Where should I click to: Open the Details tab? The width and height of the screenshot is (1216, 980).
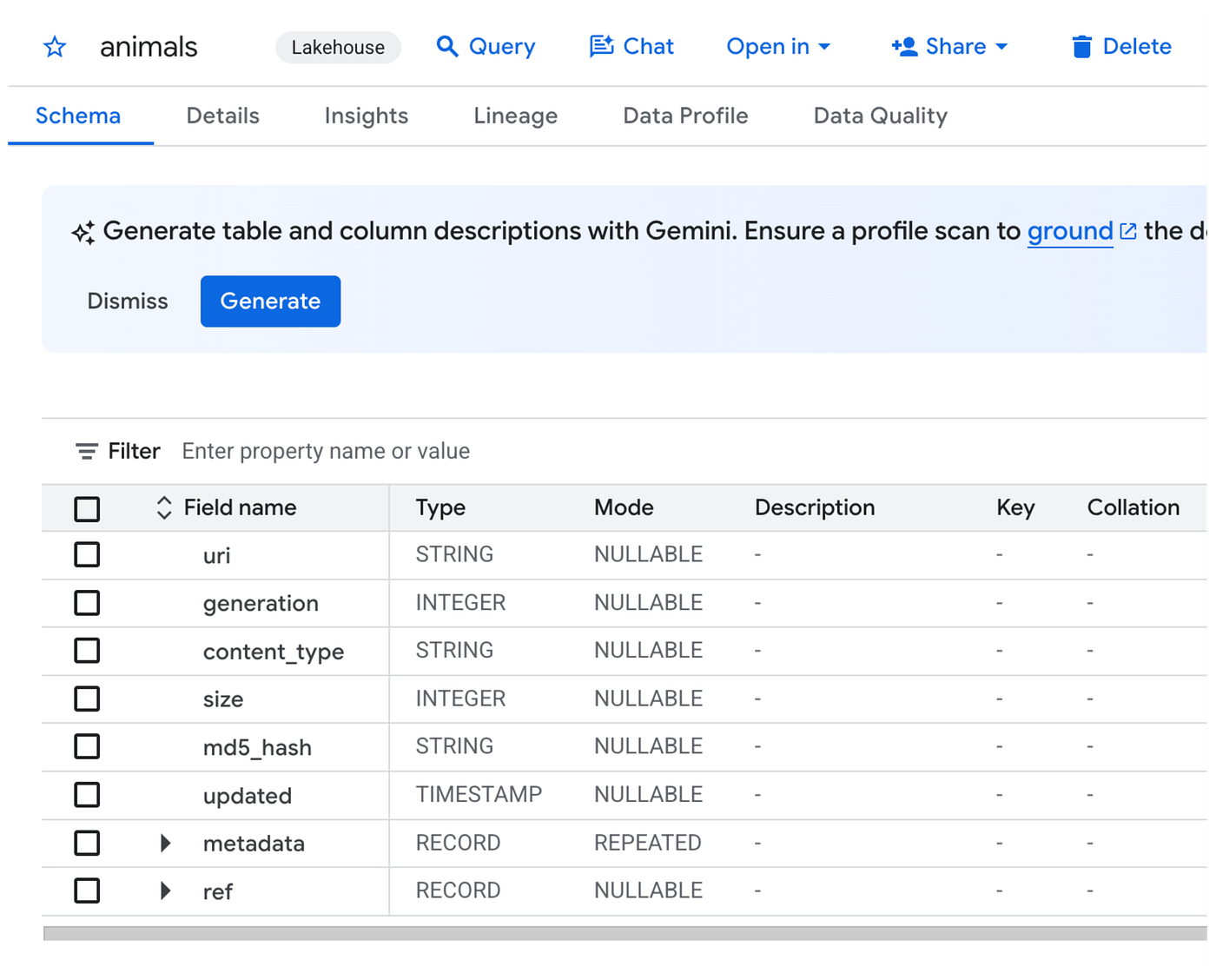coord(223,116)
